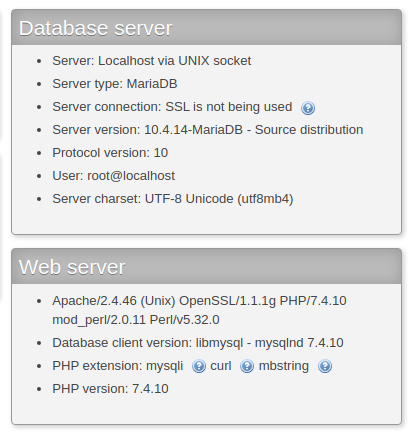Open documentation icon next to curl
This screenshot has width=412, height=436.
(247, 367)
